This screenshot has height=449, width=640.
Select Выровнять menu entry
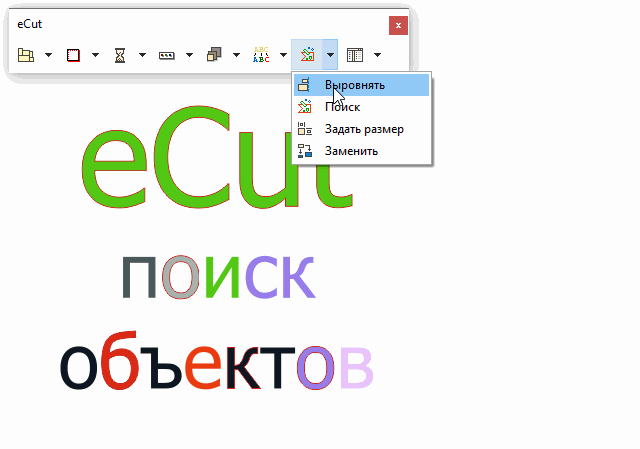click(362, 85)
